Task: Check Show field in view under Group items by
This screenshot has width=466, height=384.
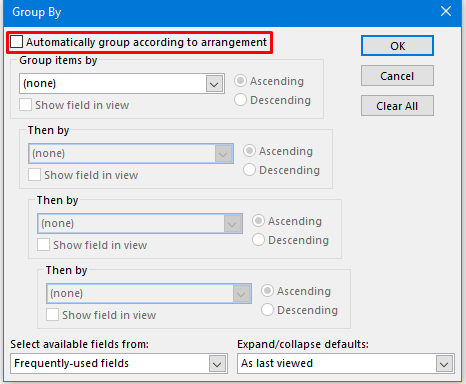Action: pyautogui.click(x=26, y=105)
